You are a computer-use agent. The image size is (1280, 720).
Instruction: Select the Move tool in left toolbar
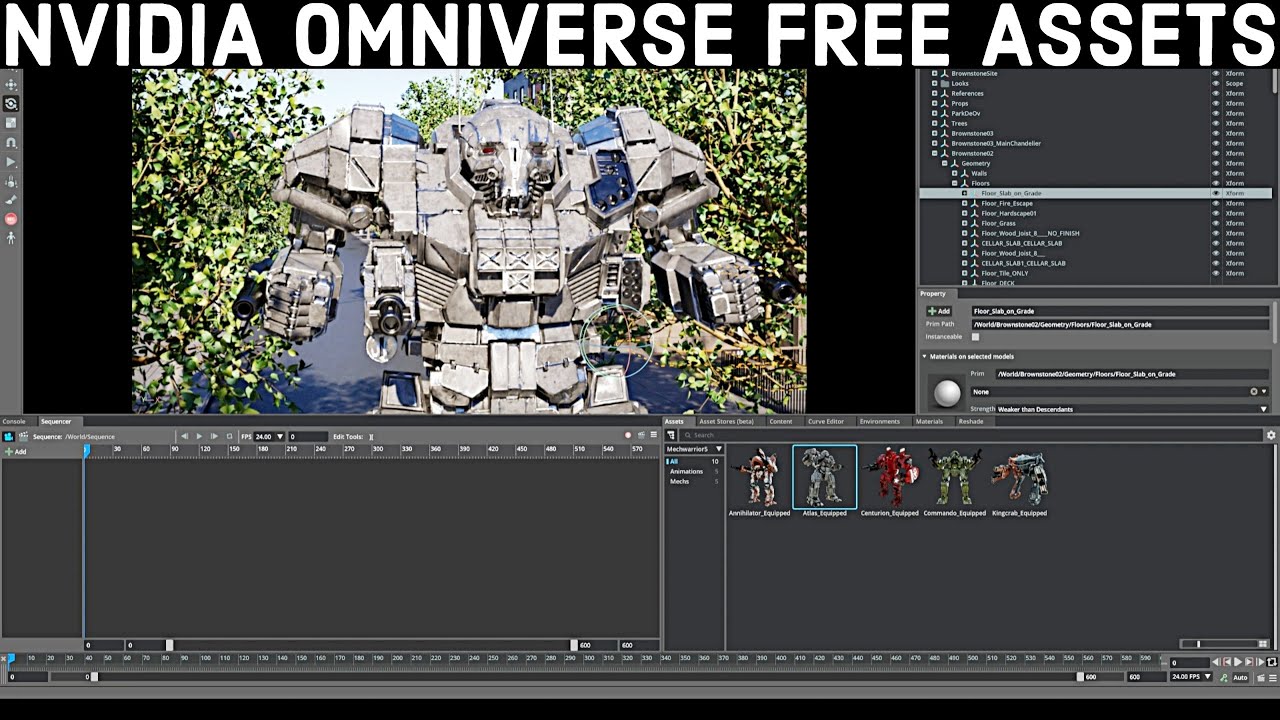click(11, 85)
